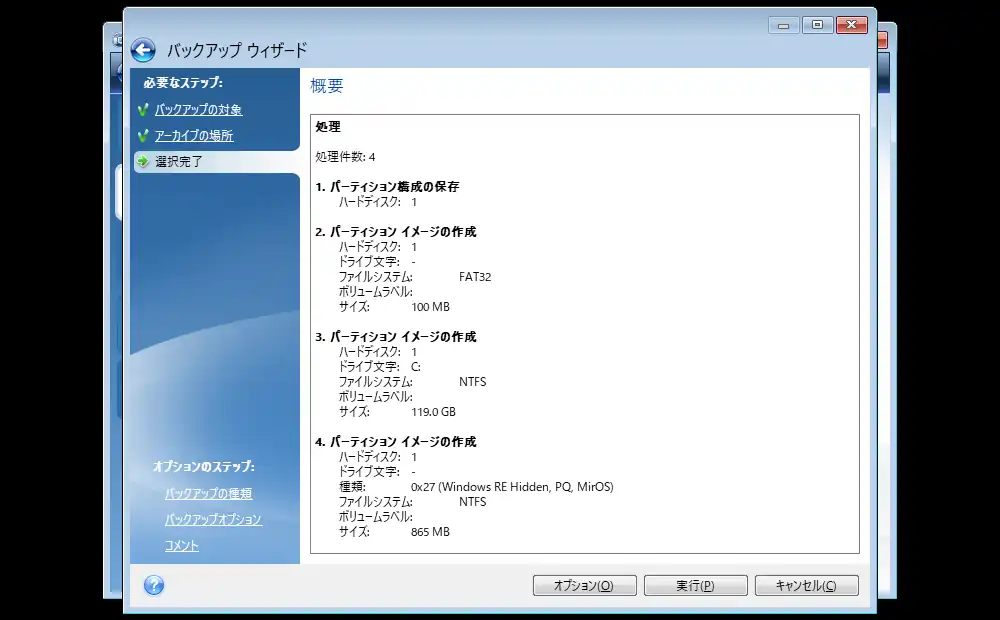Start the backup with 実行(P)
Image resolution: width=1000 pixels, height=620 pixels.
[695, 586]
